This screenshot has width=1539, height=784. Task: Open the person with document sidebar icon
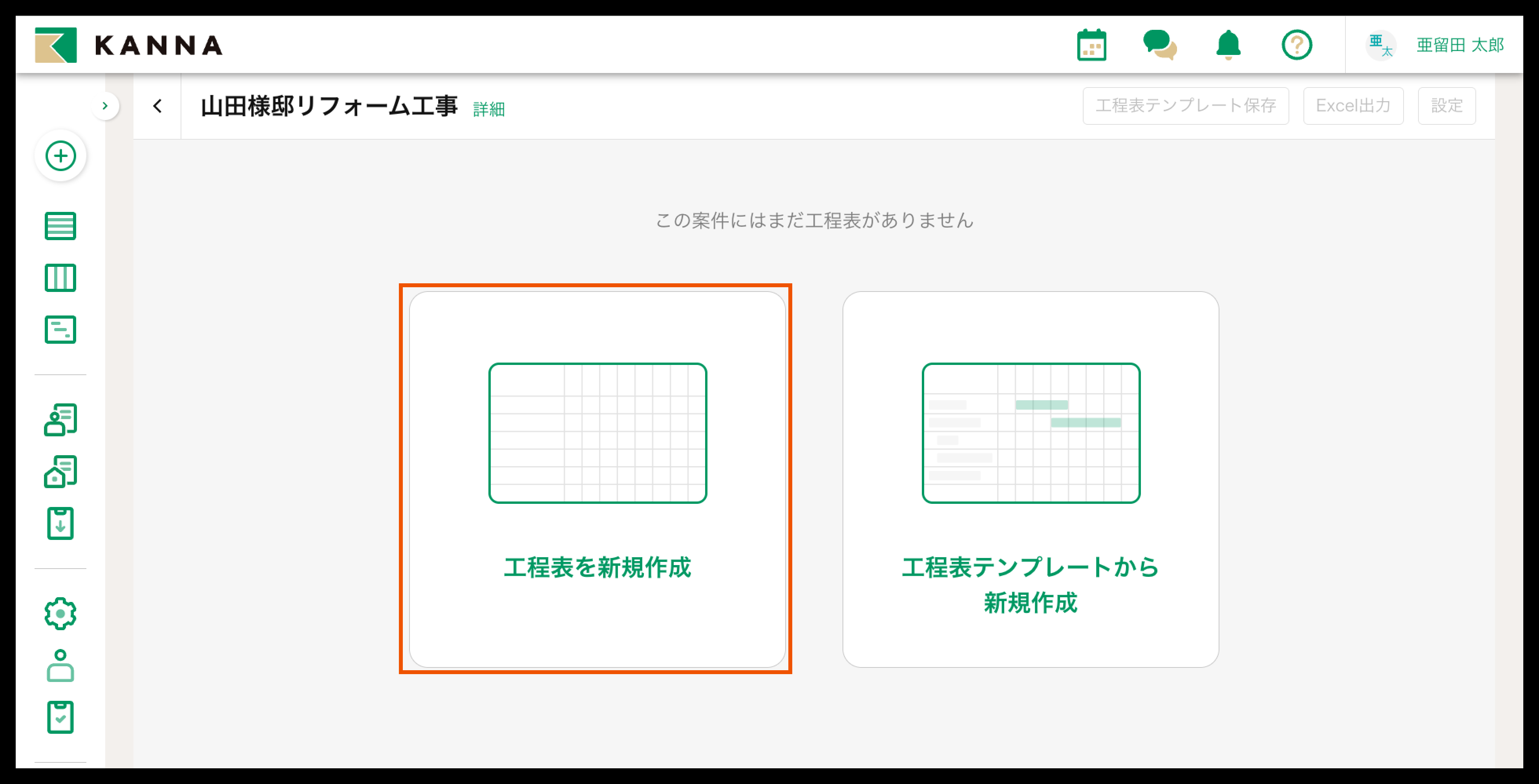tap(60, 420)
